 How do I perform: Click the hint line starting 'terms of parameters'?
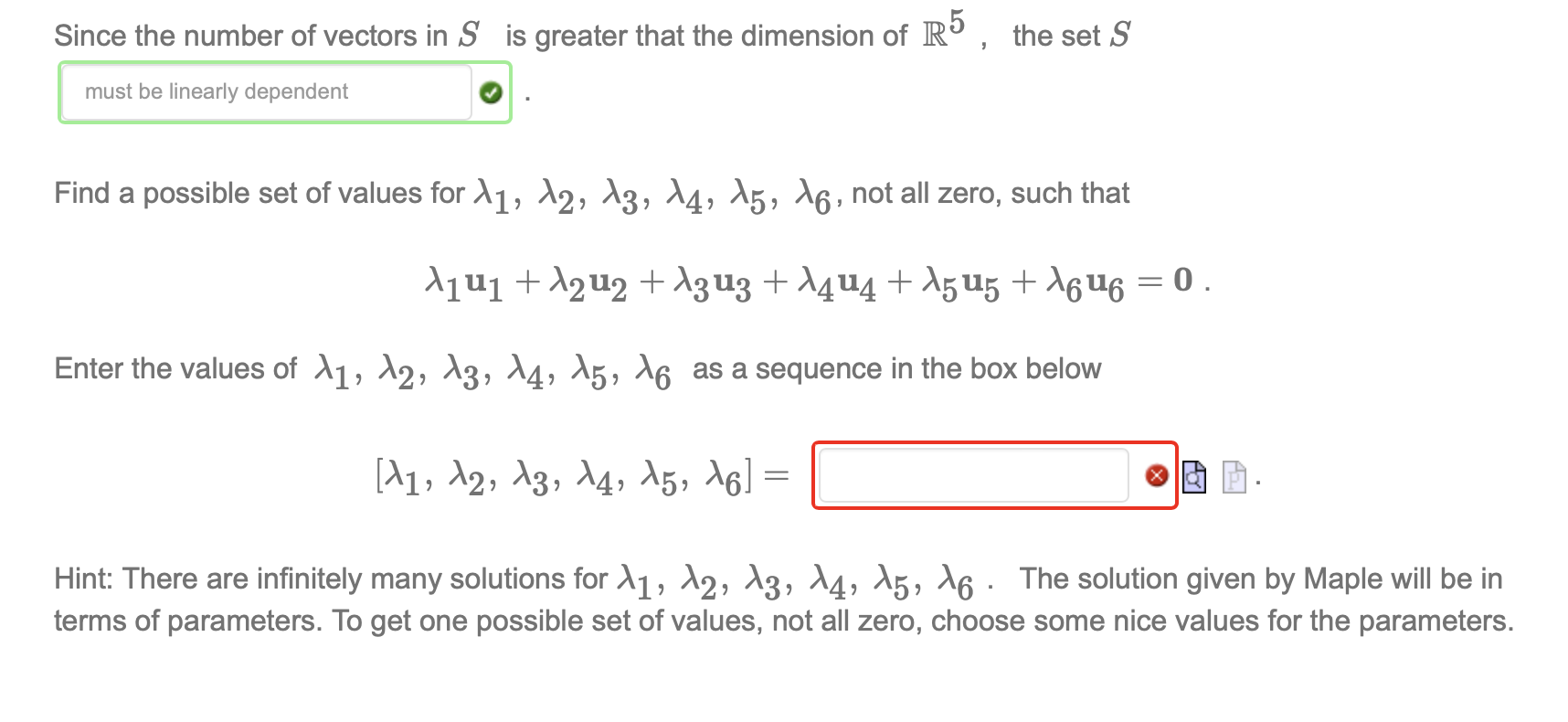(x=783, y=621)
